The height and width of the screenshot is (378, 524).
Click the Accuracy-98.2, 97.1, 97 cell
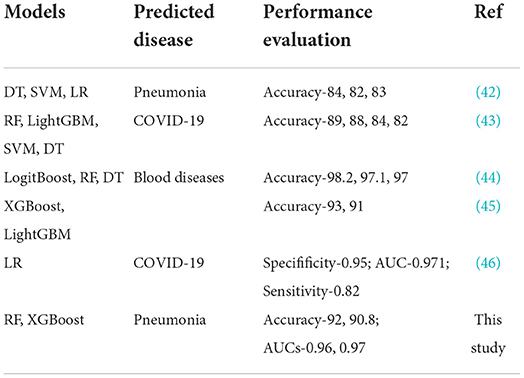(336, 178)
